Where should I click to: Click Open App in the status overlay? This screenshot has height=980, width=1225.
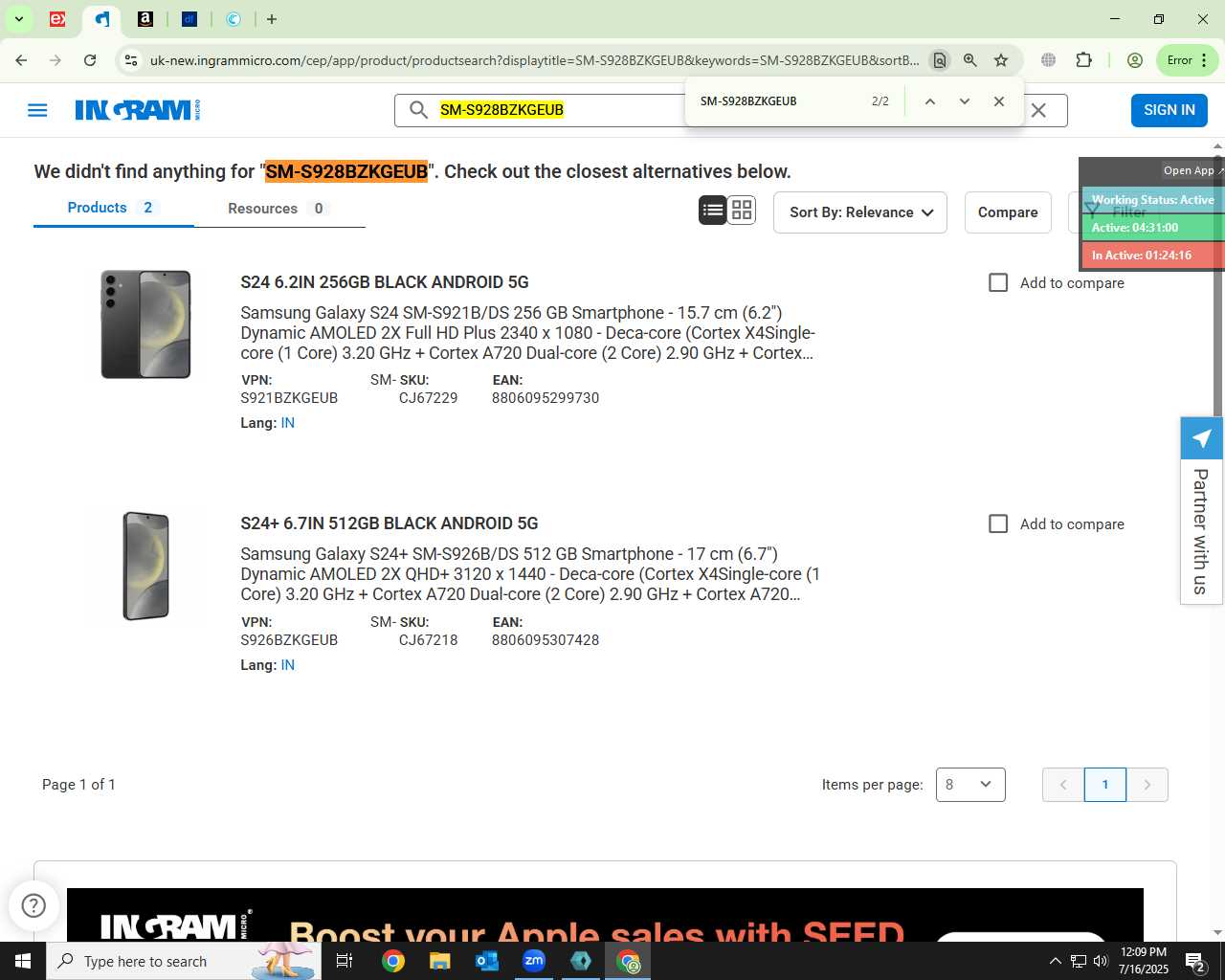1192,170
